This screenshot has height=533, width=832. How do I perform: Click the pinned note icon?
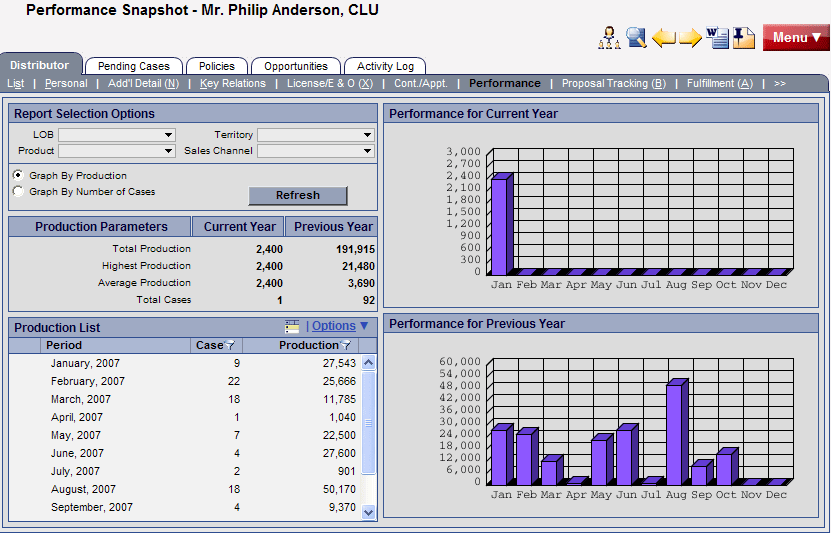pyautogui.click(x=744, y=38)
